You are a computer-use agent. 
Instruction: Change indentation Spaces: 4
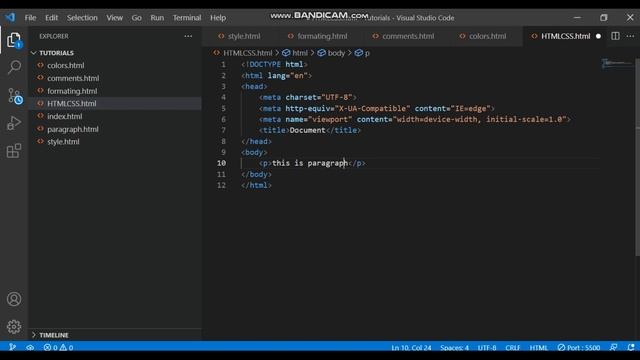click(454, 347)
